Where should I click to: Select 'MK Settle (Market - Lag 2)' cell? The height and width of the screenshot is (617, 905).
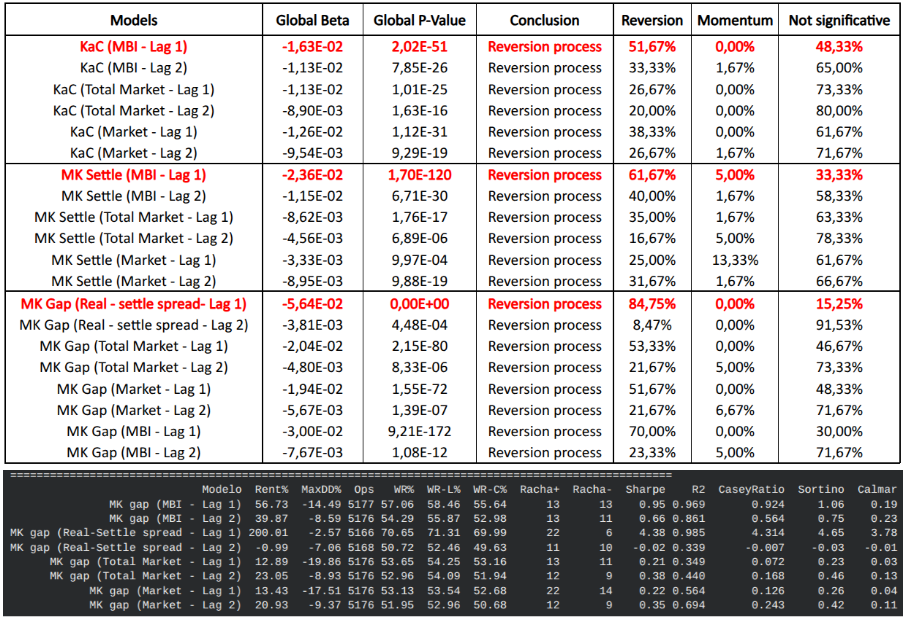(x=134, y=282)
